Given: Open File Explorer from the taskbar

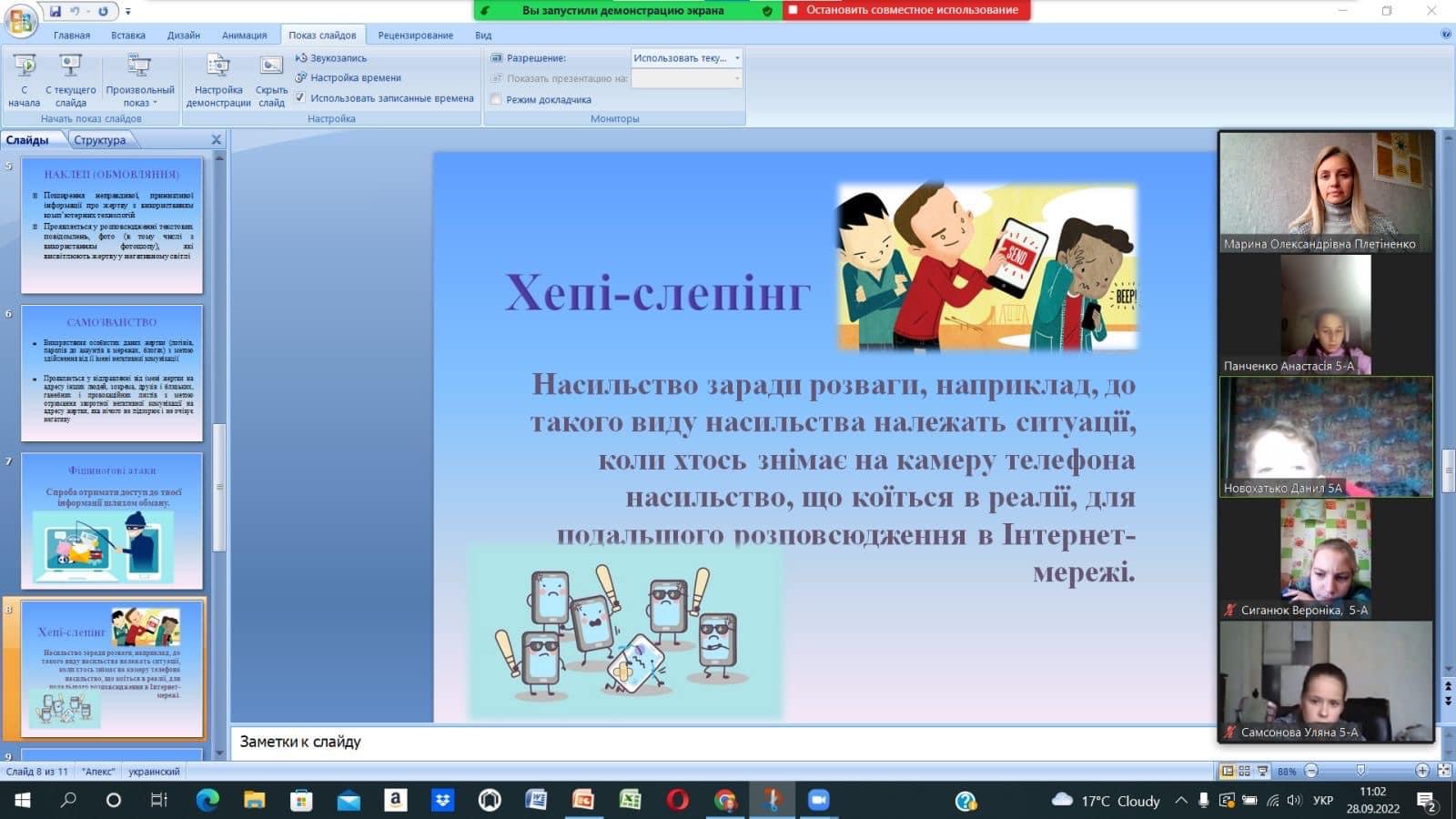Looking at the screenshot, I should [x=254, y=800].
